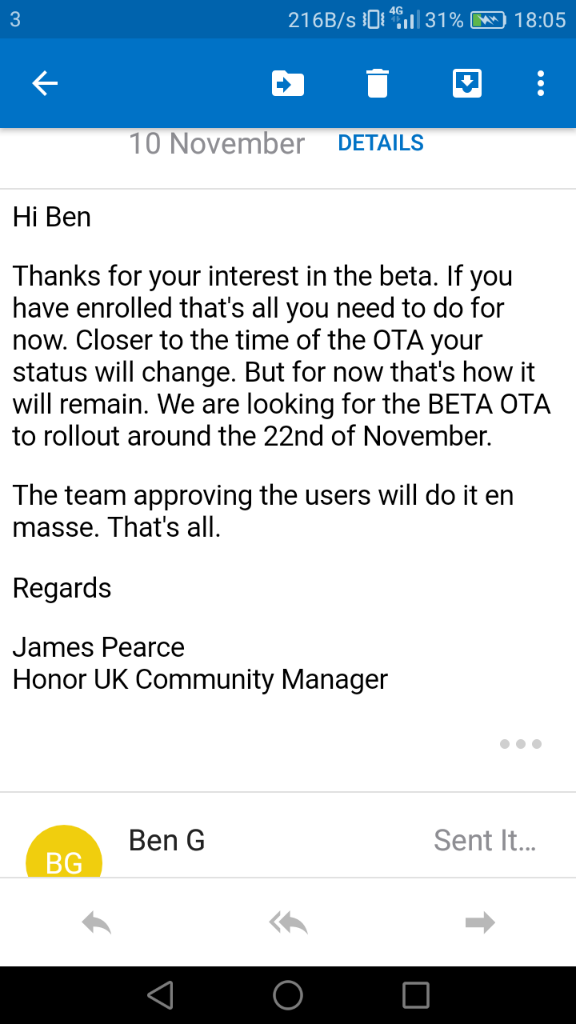
Task: Open the Ben G message below
Action: (x=288, y=840)
